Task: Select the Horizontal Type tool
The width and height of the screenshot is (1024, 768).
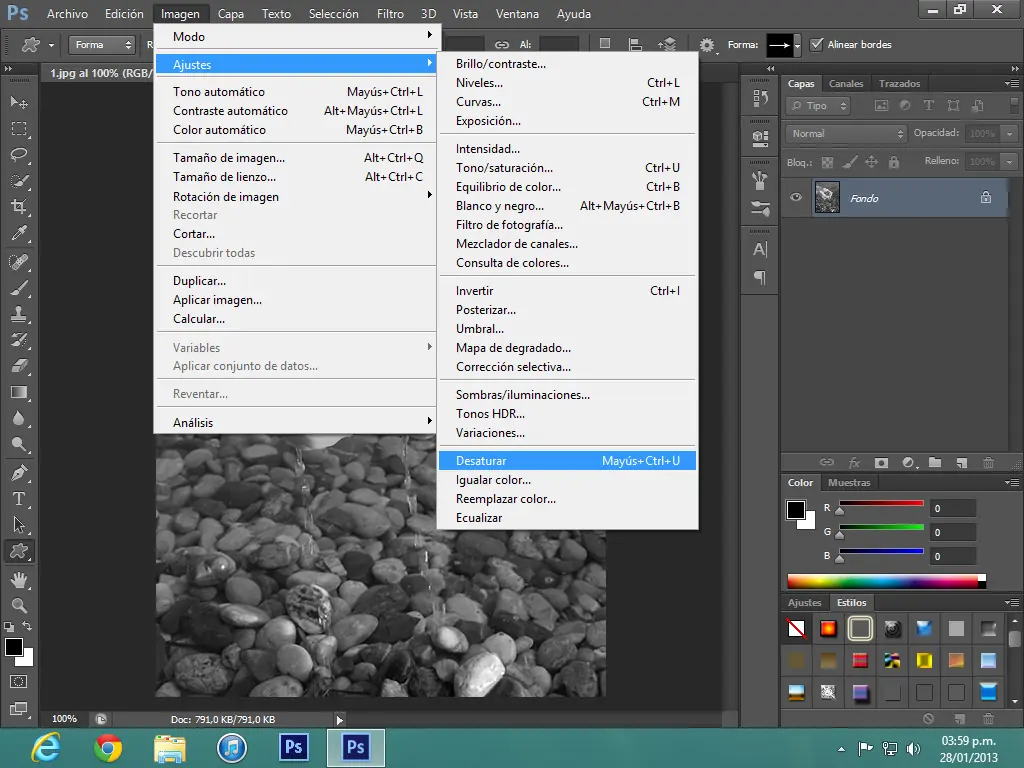Action: tap(19, 499)
